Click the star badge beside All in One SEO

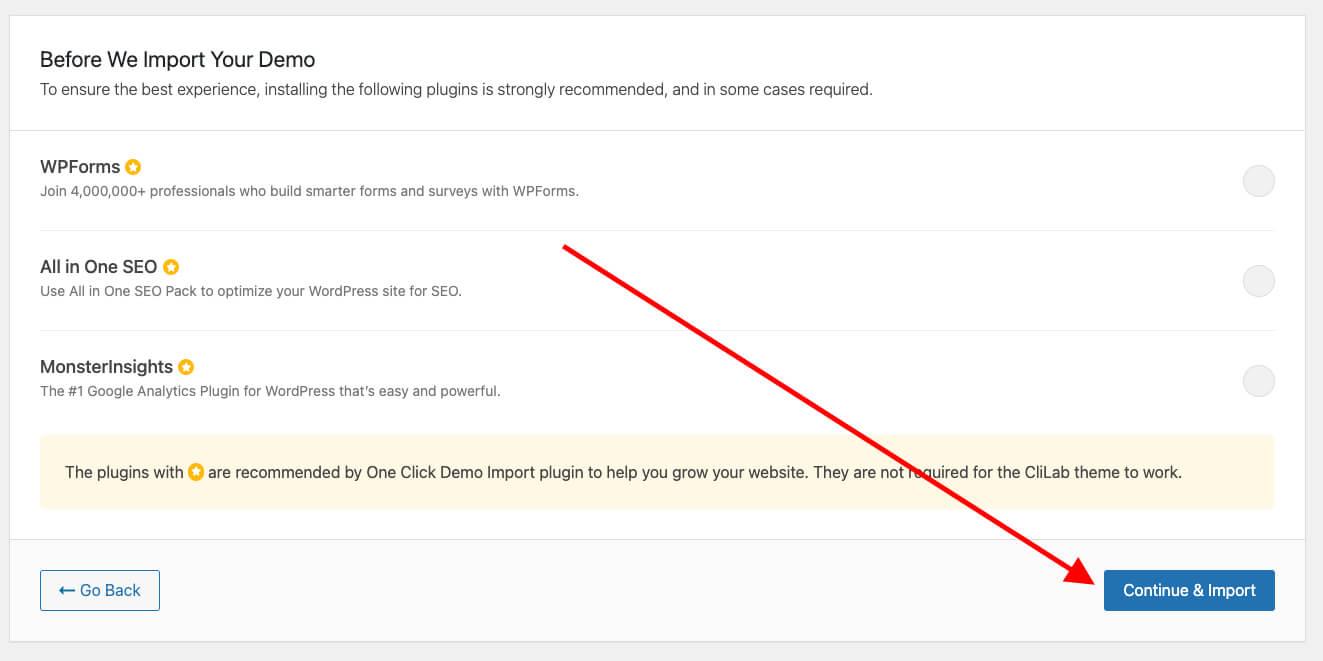click(171, 267)
